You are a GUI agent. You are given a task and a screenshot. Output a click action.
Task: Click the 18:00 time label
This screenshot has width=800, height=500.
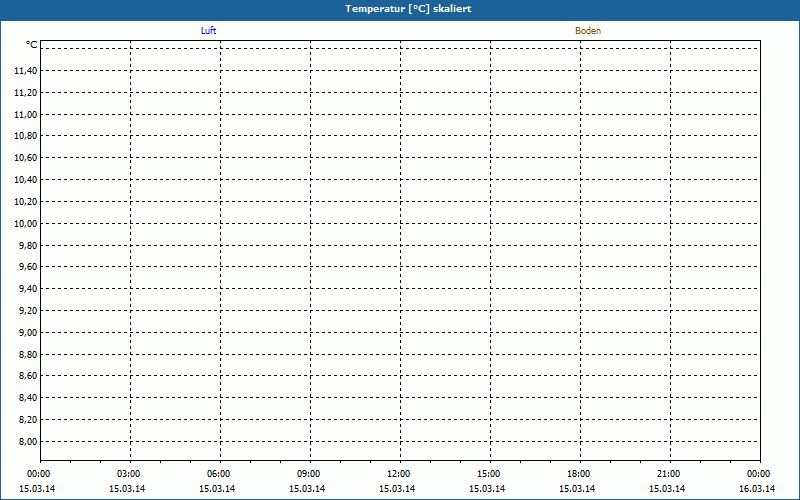pyautogui.click(x=579, y=474)
